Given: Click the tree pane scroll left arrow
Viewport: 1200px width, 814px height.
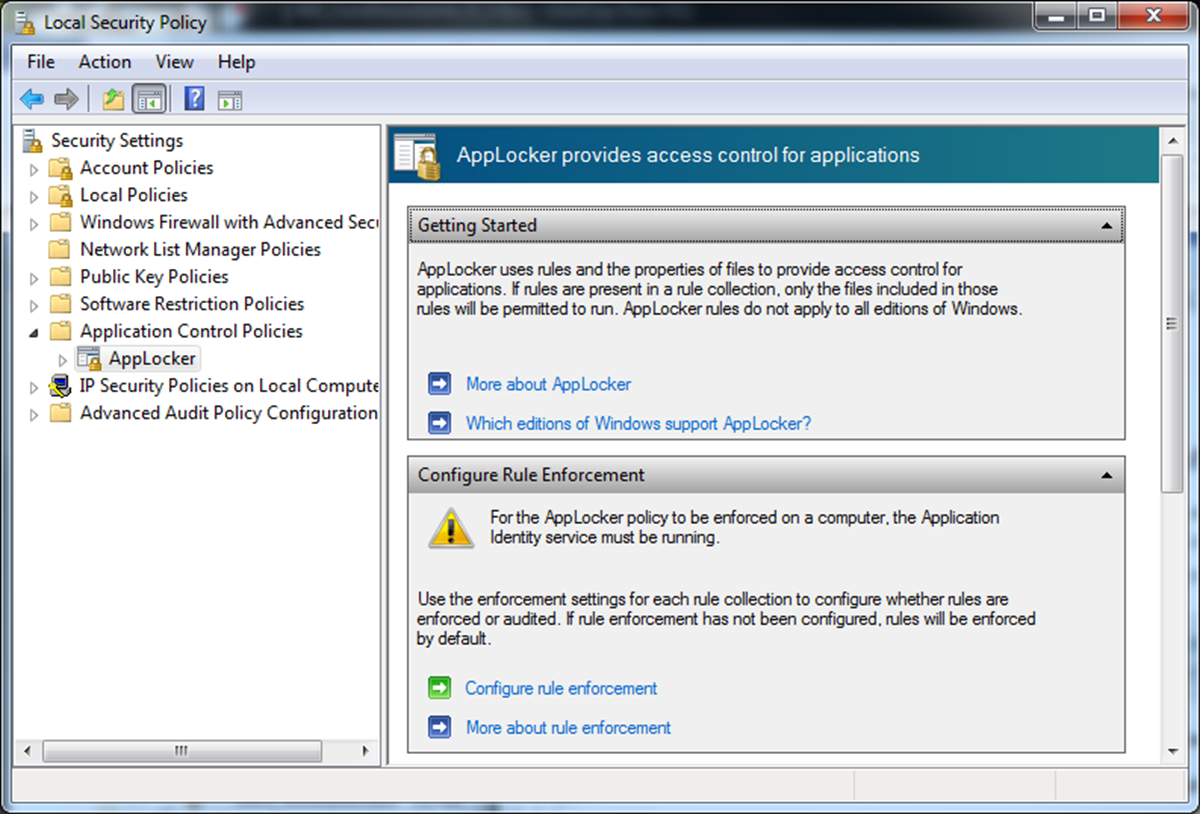Looking at the screenshot, I should pos(27,750).
